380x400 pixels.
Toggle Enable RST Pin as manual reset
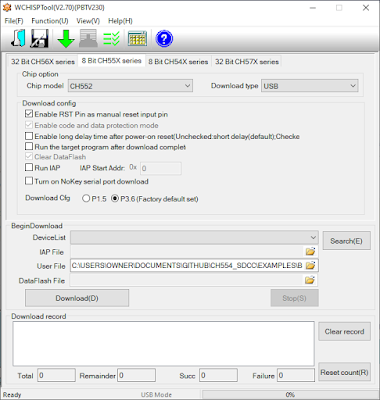click(29, 114)
